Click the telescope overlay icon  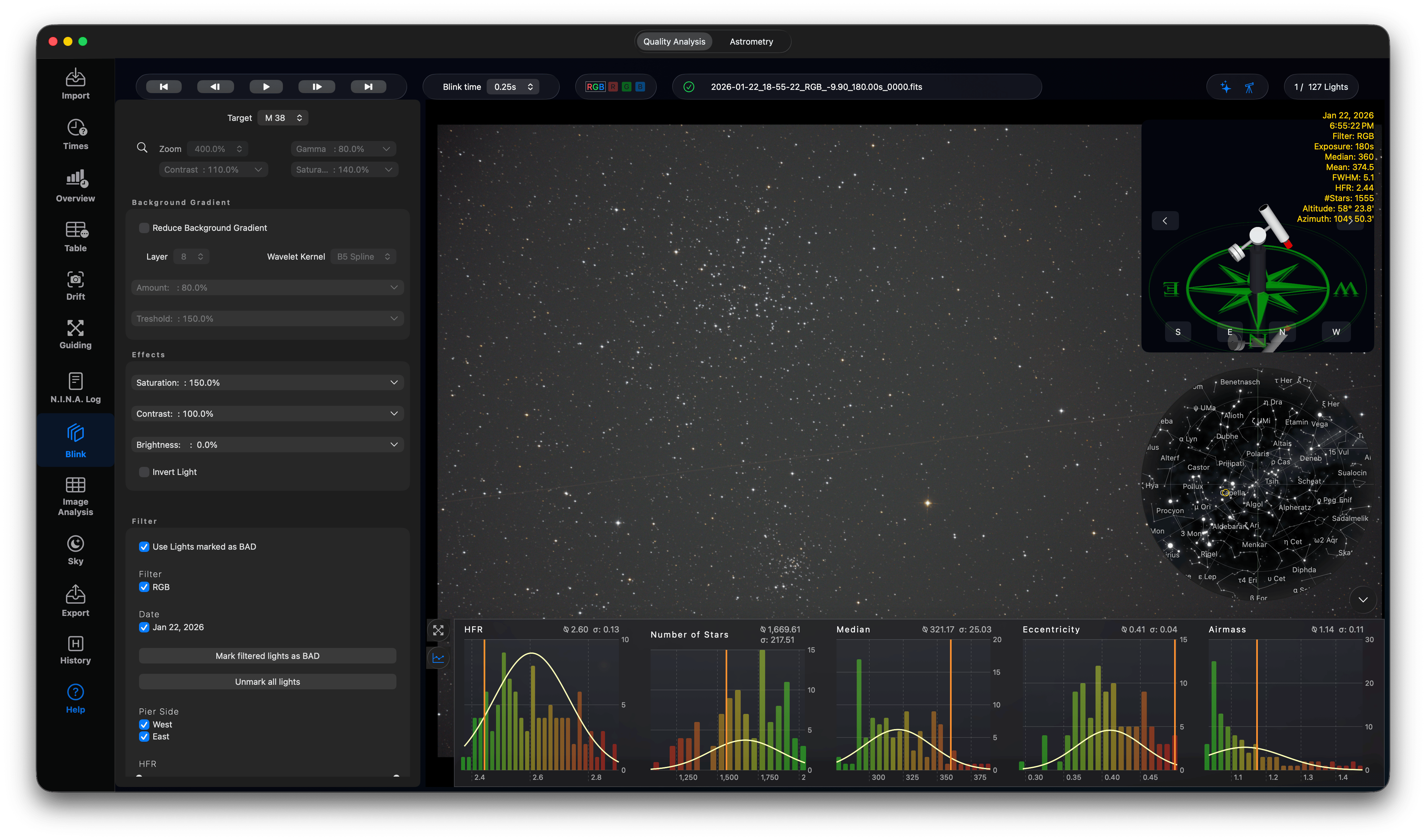click(1249, 87)
